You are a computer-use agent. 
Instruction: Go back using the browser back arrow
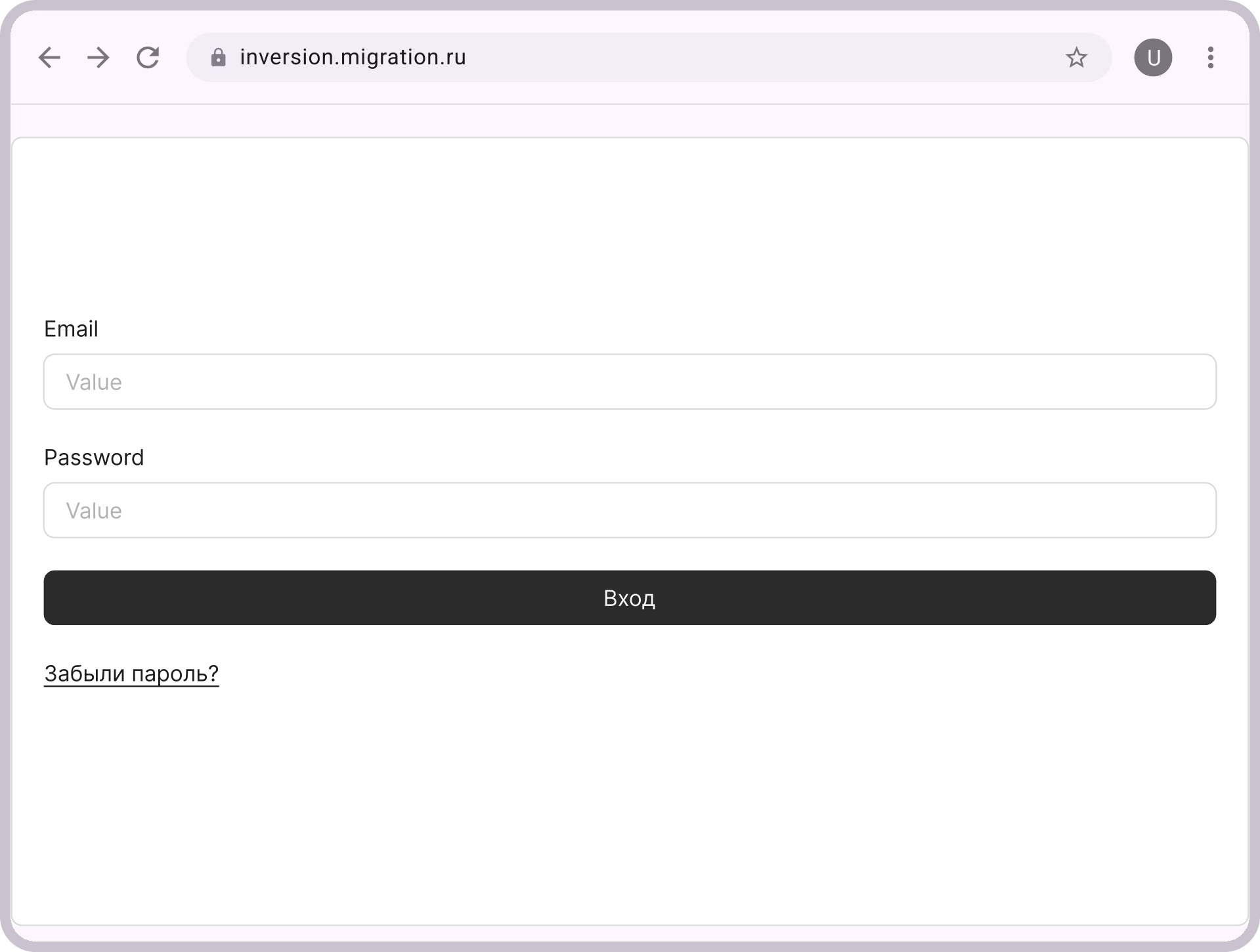click(49, 58)
